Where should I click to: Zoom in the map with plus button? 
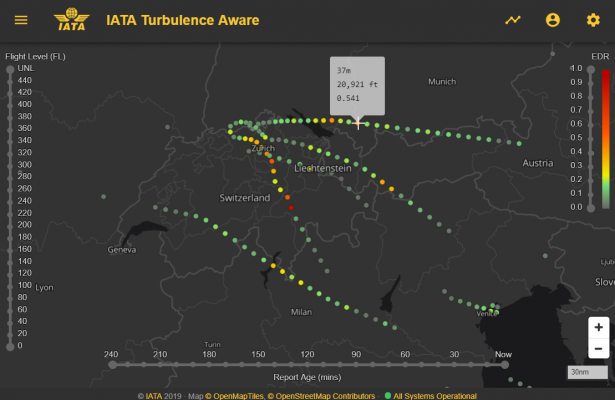click(598, 327)
